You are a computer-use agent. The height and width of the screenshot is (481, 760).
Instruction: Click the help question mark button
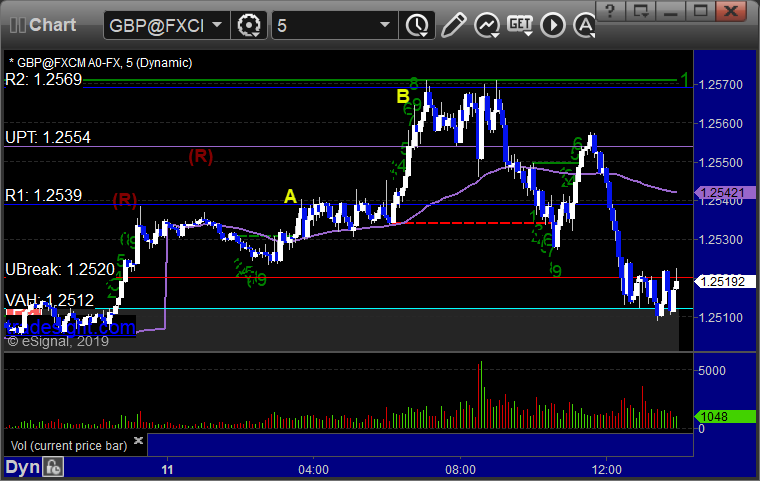[x=610, y=10]
